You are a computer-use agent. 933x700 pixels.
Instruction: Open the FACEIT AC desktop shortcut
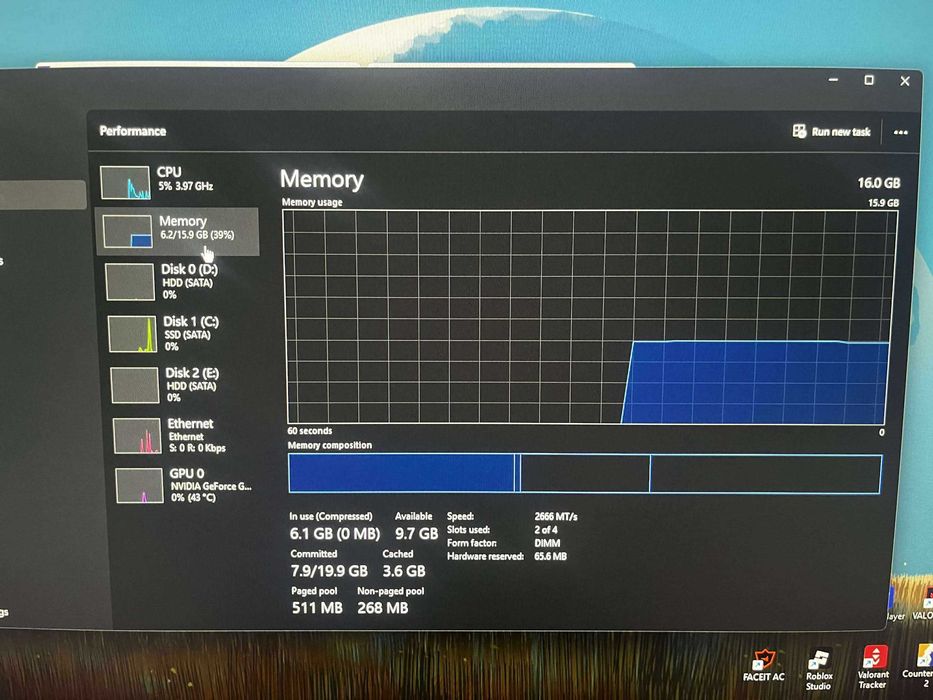click(763, 665)
